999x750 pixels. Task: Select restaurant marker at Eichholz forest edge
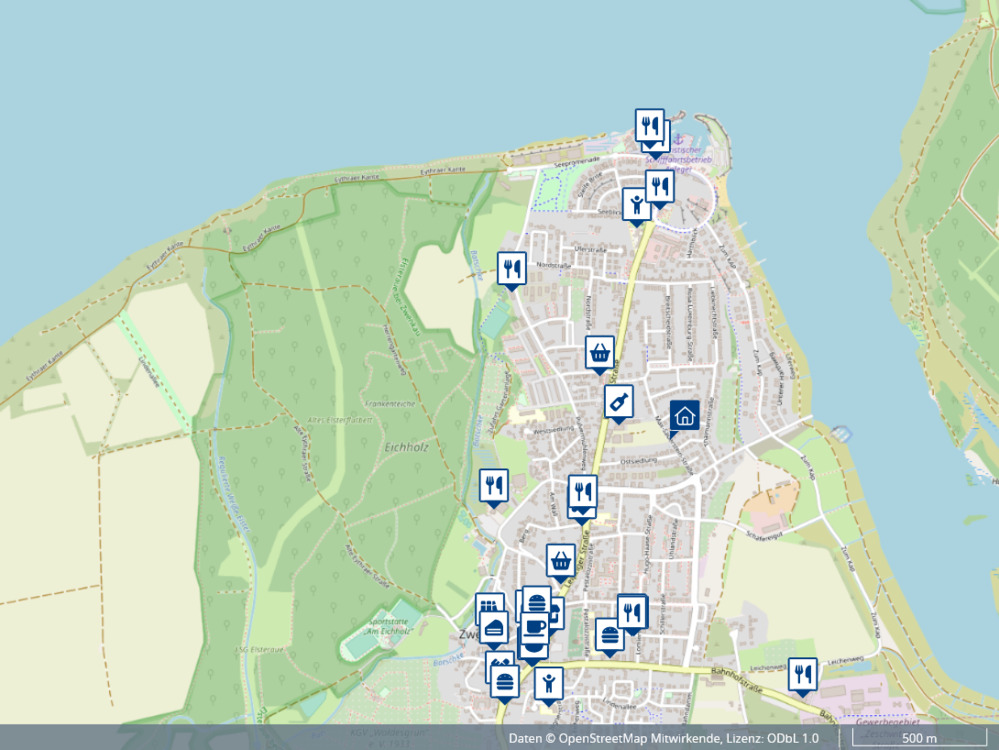(x=493, y=486)
